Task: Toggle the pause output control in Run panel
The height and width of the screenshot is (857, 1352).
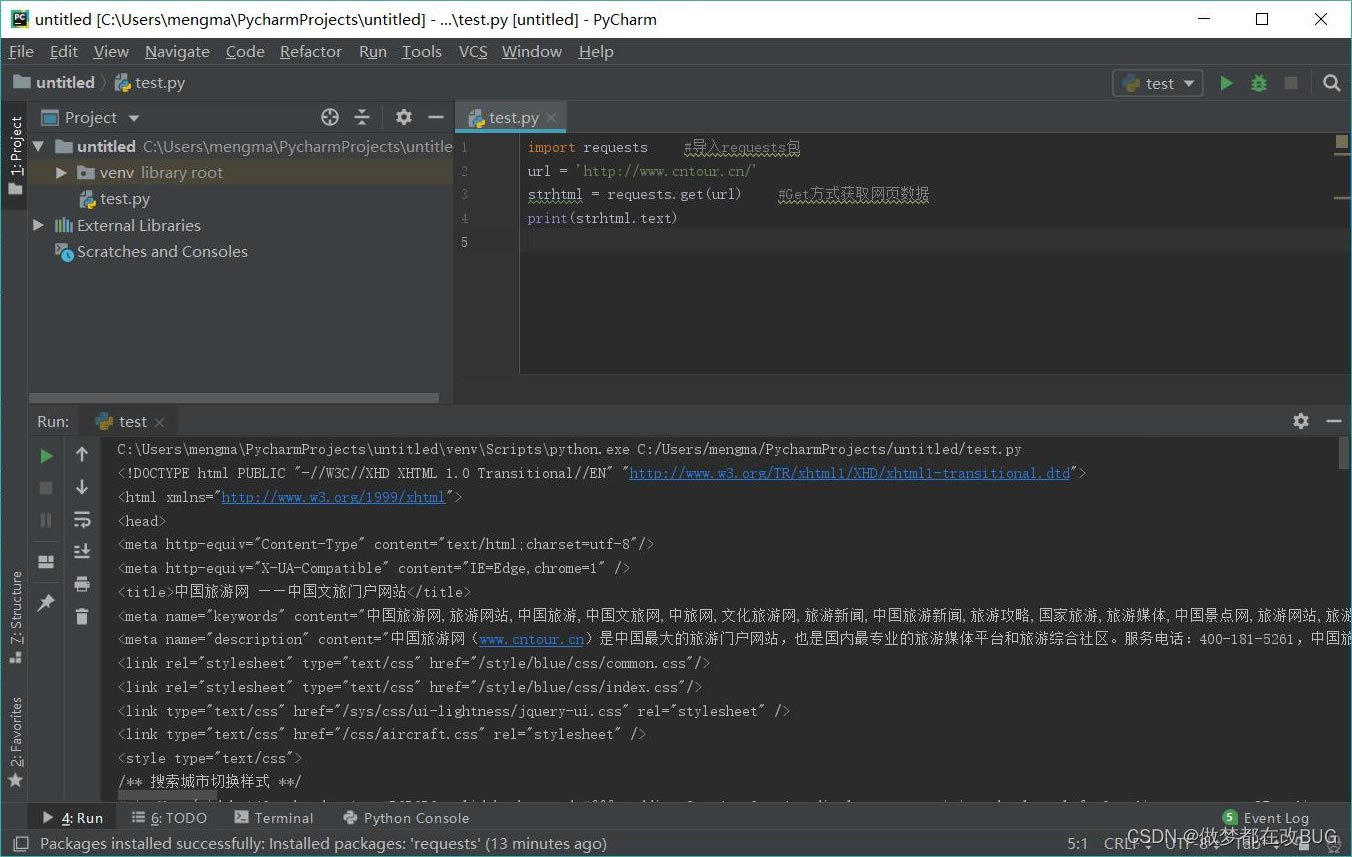Action: 45,519
